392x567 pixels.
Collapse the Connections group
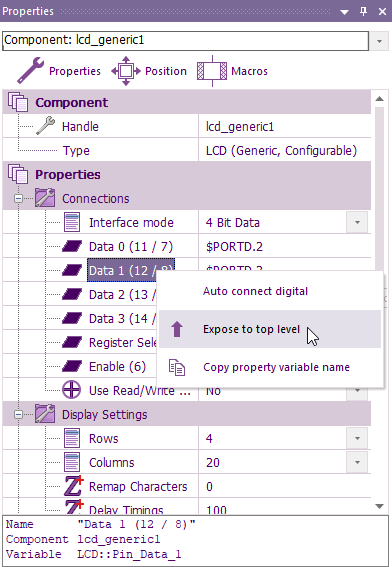tap(18, 198)
